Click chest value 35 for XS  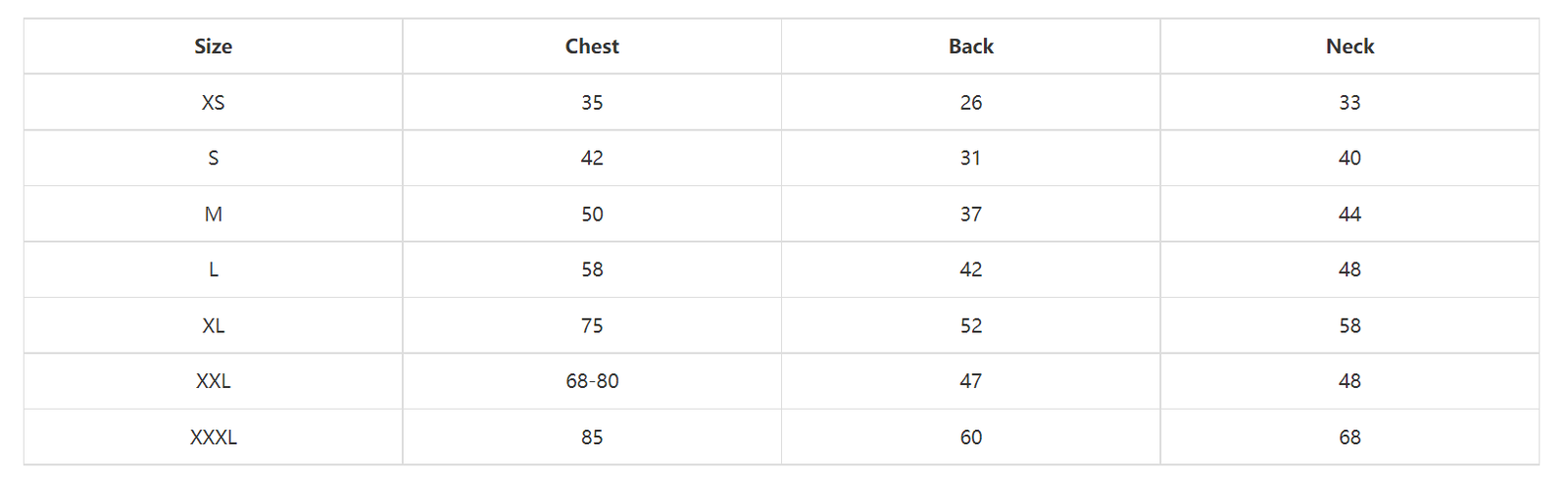tap(592, 102)
